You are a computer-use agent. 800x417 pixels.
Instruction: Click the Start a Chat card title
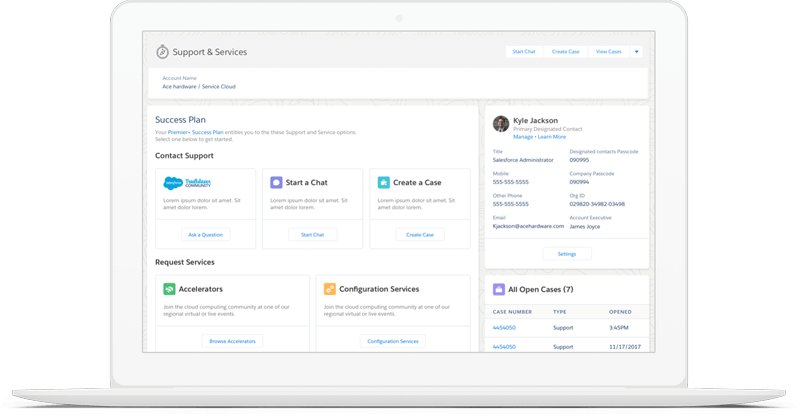tap(307, 182)
